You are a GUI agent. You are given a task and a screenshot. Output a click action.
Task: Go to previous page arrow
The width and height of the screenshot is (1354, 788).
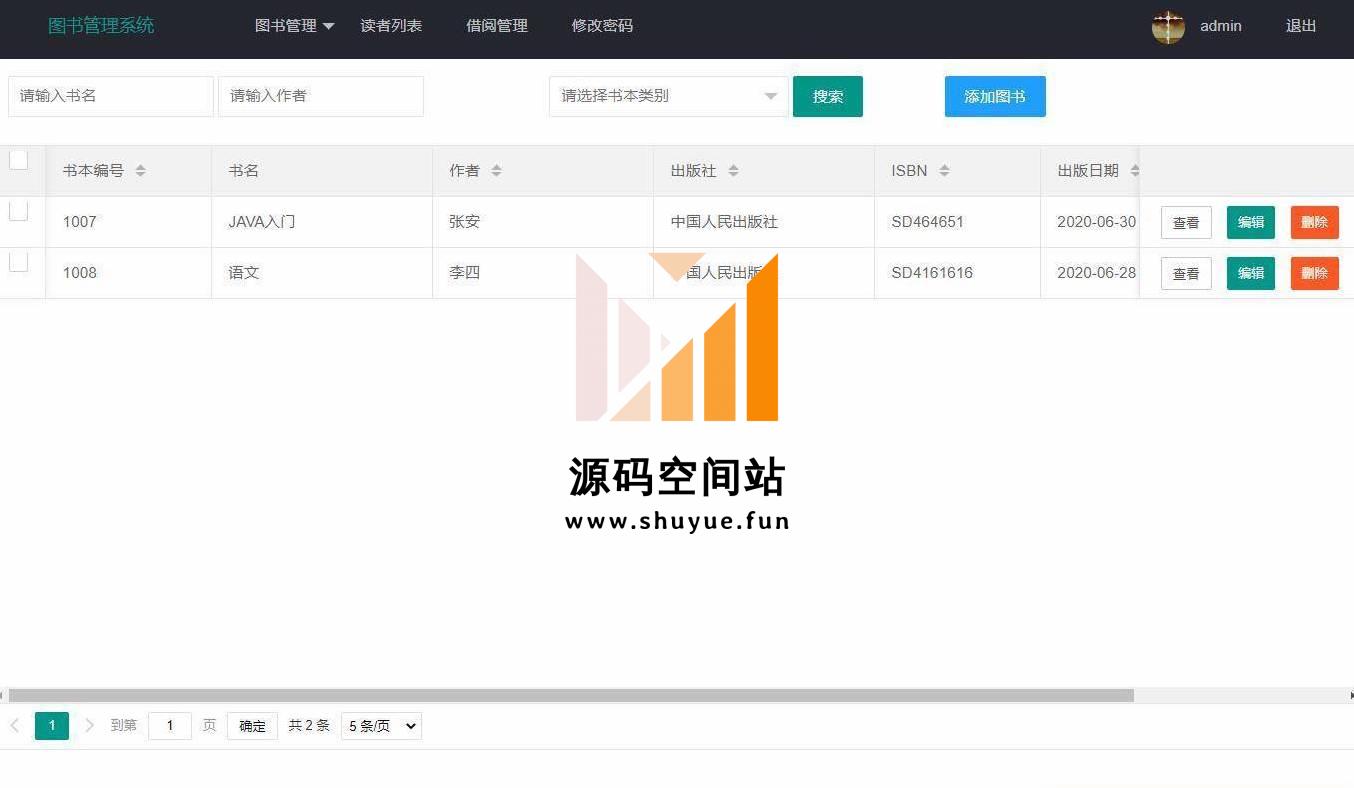click(x=15, y=726)
